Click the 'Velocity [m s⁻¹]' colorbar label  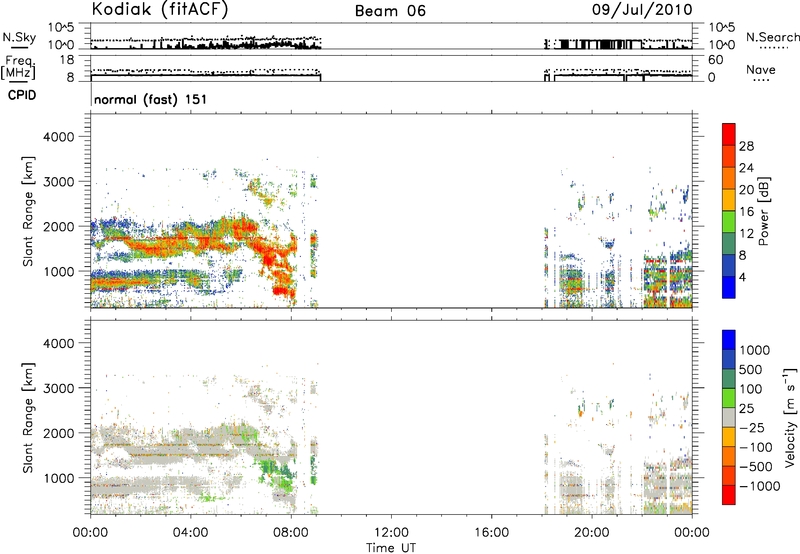[790, 417]
